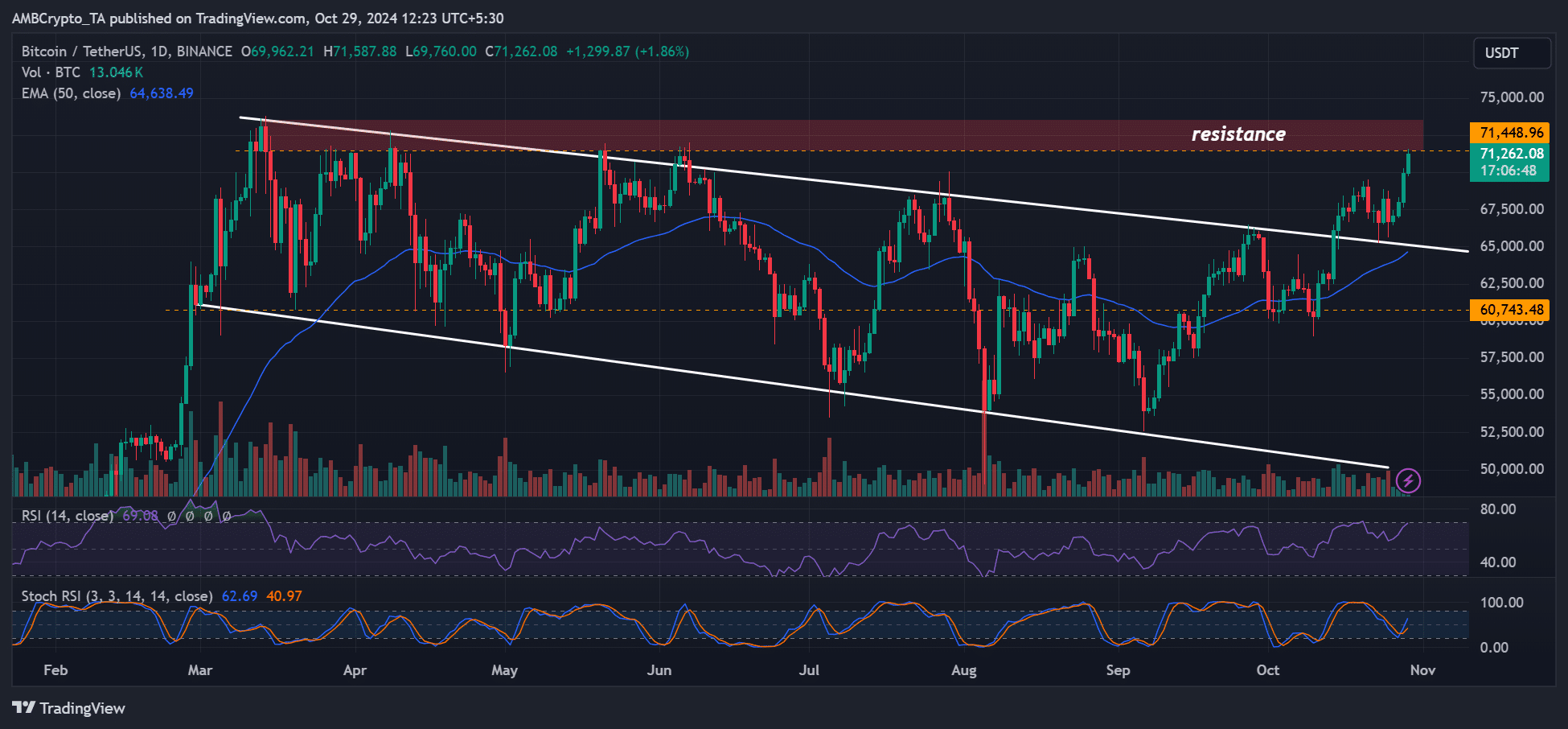Click the 52,500.00 price axis label
Viewport: 1568px width, 729px height.
tap(1512, 432)
